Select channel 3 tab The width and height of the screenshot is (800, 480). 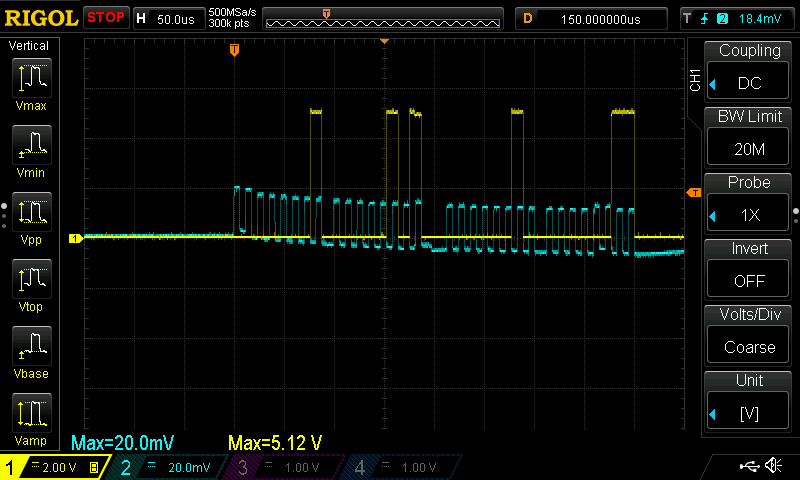click(x=283, y=467)
